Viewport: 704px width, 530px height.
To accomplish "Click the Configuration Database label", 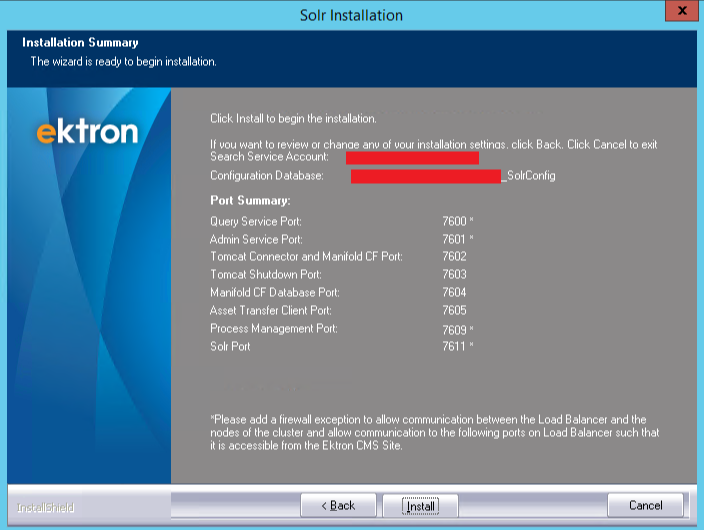I will tap(266, 176).
